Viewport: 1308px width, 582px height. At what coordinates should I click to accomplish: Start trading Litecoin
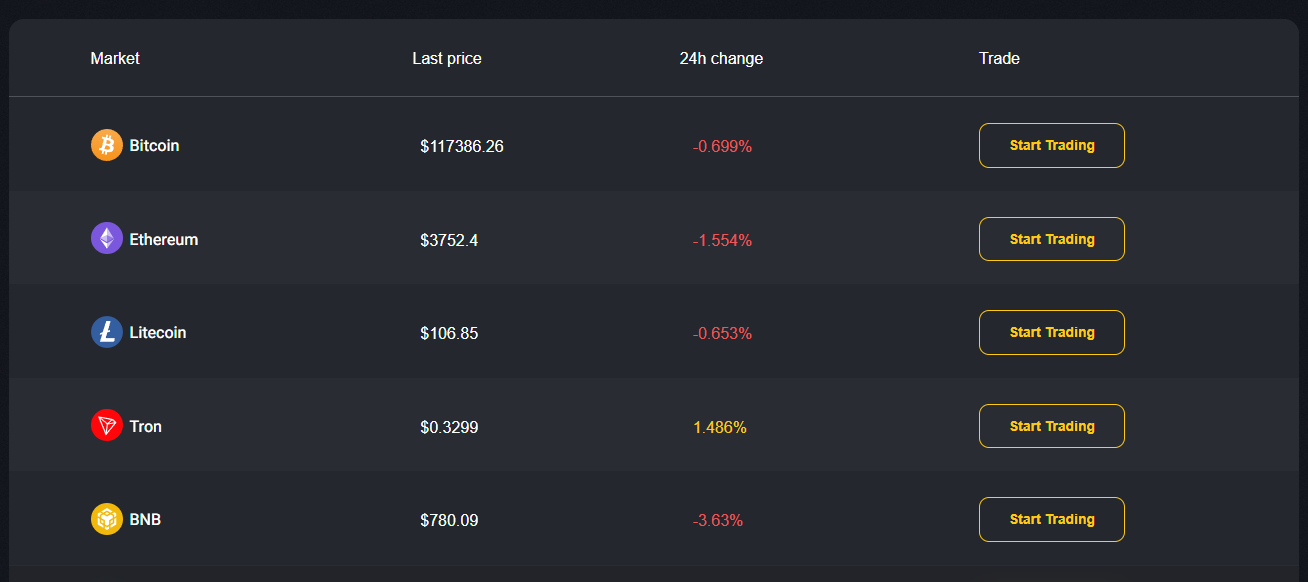pyautogui.click(x=1052, y=332)
